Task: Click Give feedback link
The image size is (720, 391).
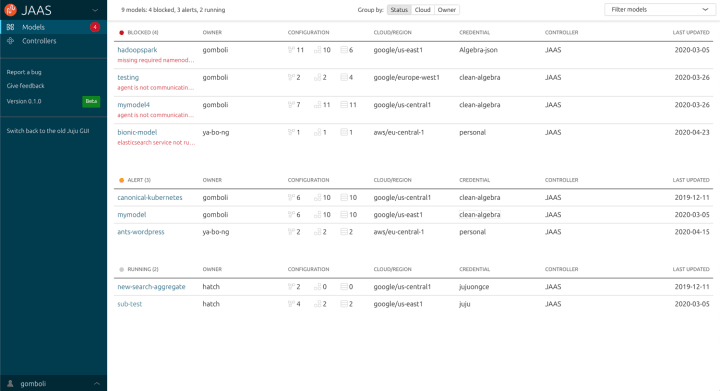Action: point(25,86)
